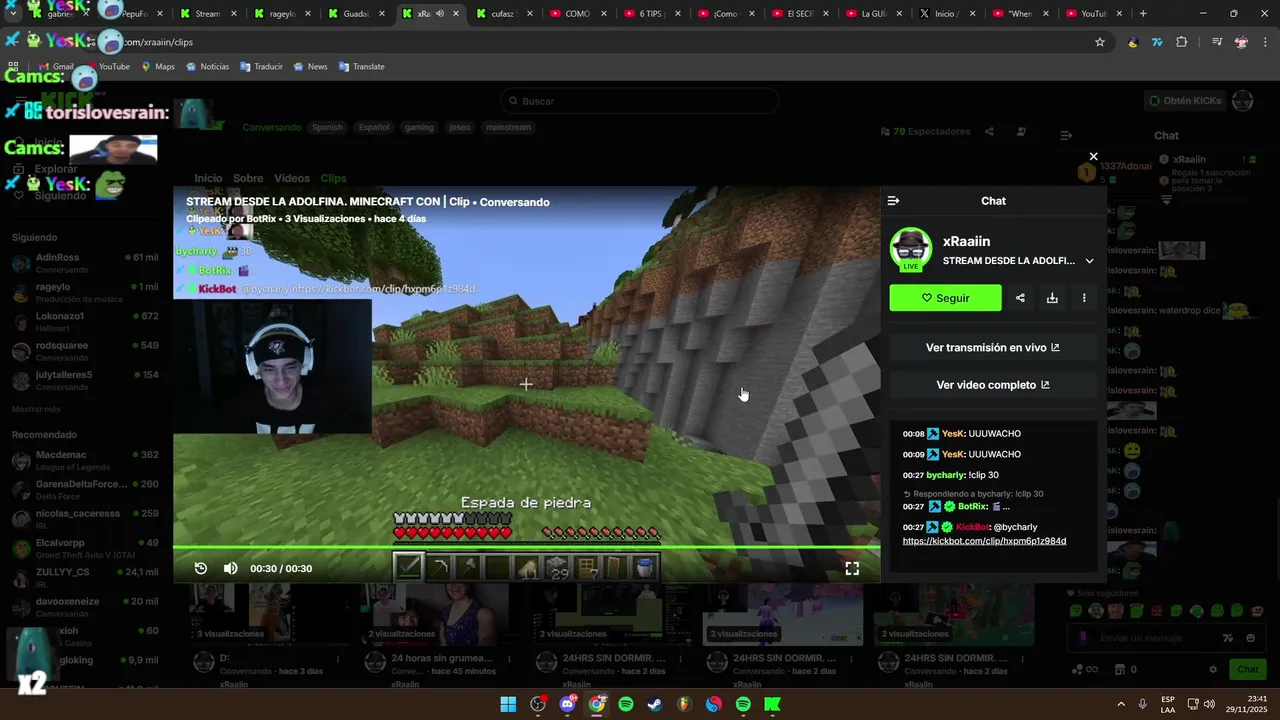Open Macdemac in Recomendado list
Screen dimensions: 1280x720
(84, 460)
